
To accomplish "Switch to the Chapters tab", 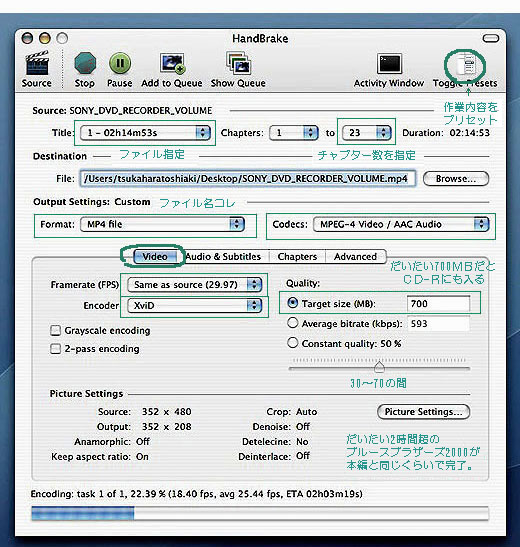I will tap(297, 257).
